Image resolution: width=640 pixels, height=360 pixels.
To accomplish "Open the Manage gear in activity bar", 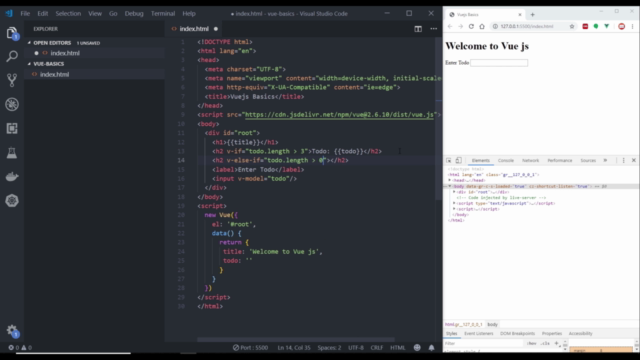I will 12,331.
